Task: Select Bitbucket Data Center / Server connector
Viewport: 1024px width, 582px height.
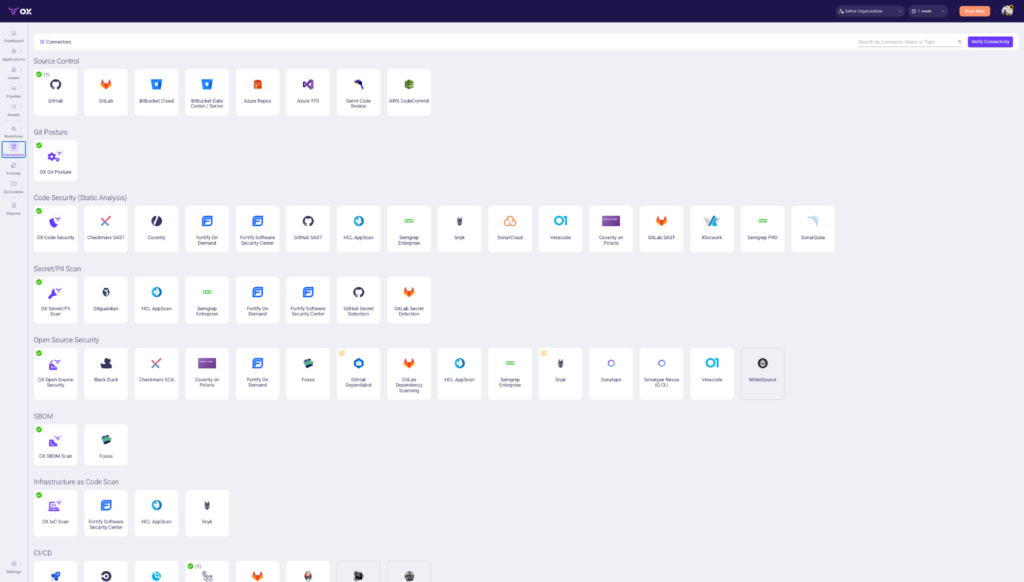Action: 207,92
